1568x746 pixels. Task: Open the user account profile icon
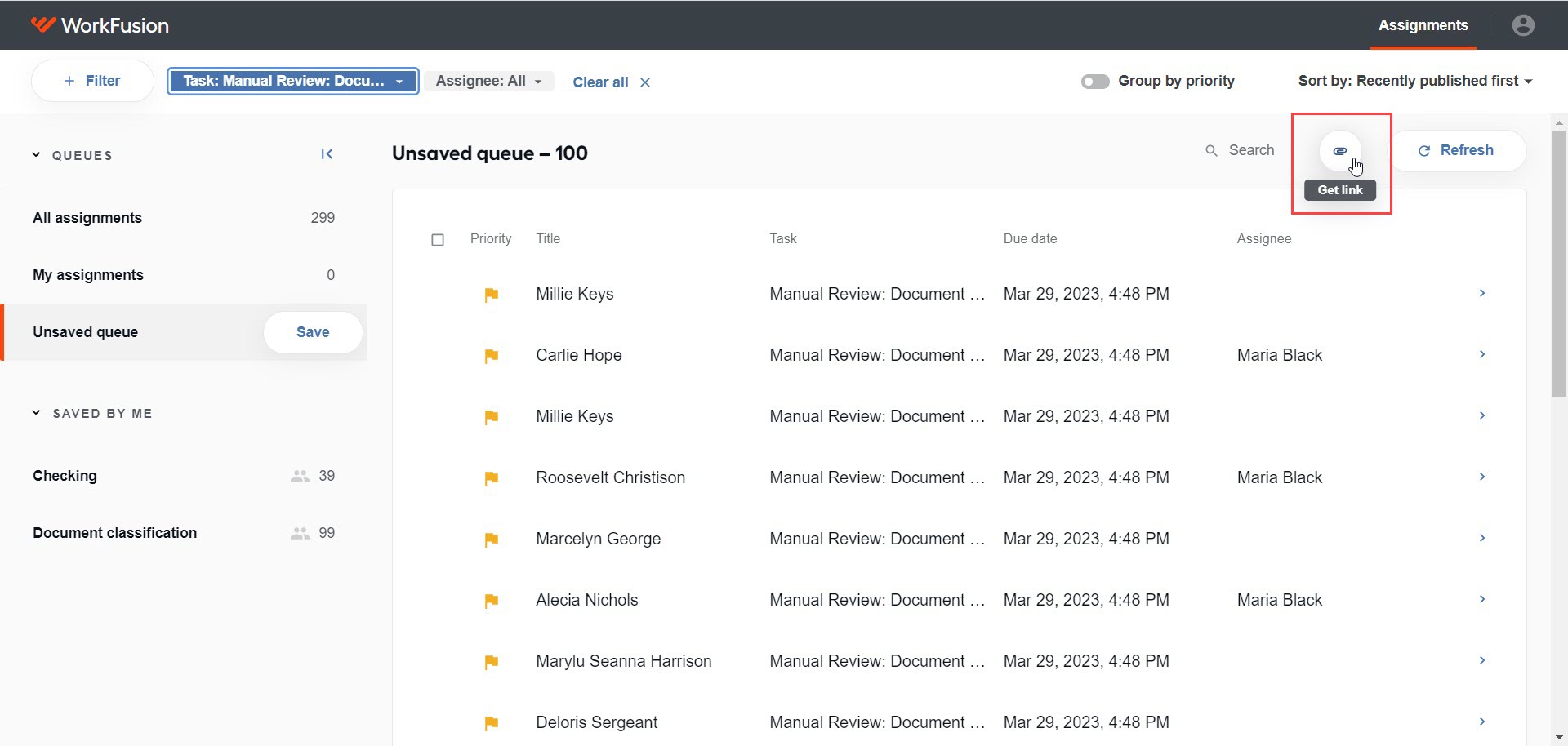1523,25
